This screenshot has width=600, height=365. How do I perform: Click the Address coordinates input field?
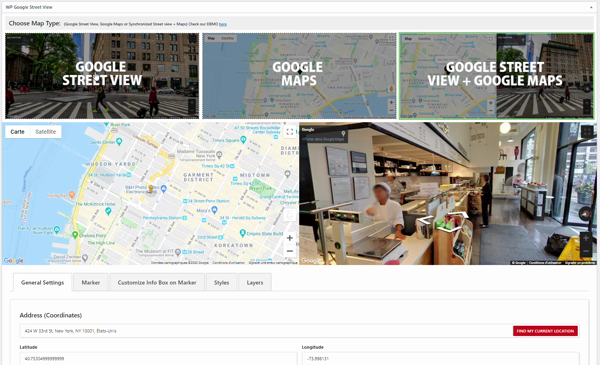click(266, 331)
